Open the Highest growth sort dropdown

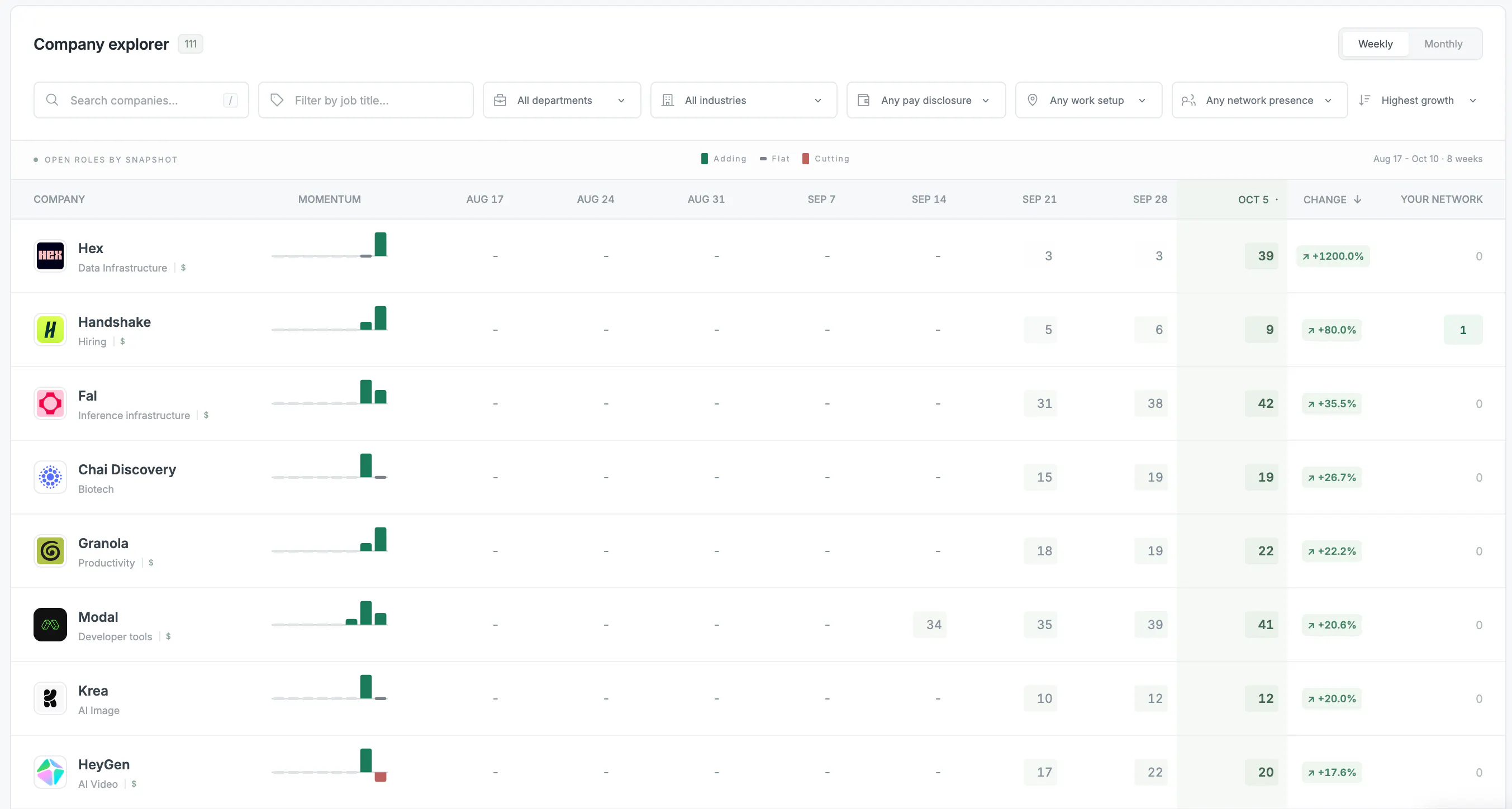pyautogui.click(x=1418, y=101)
